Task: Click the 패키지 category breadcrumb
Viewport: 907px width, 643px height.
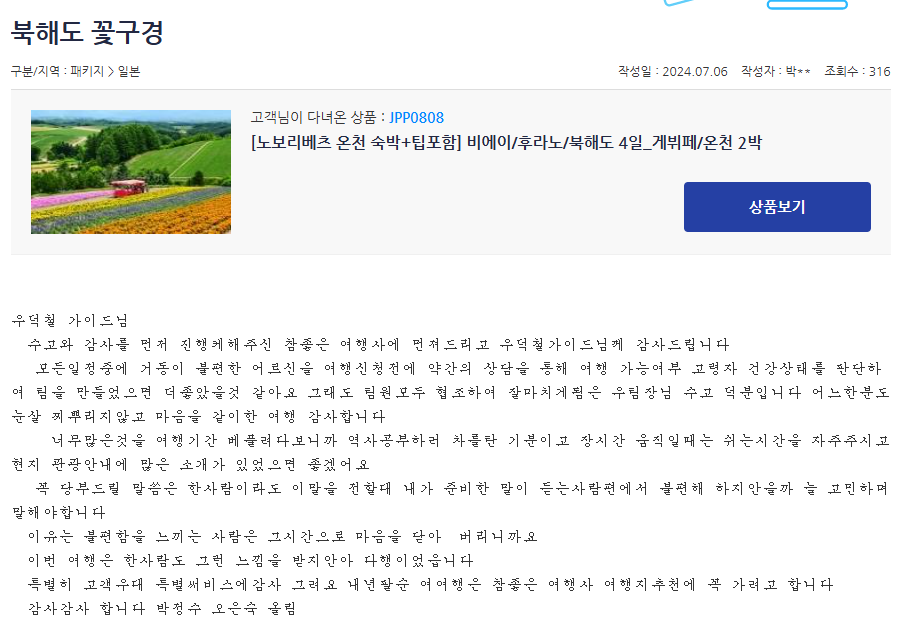Action: point(87,71)
